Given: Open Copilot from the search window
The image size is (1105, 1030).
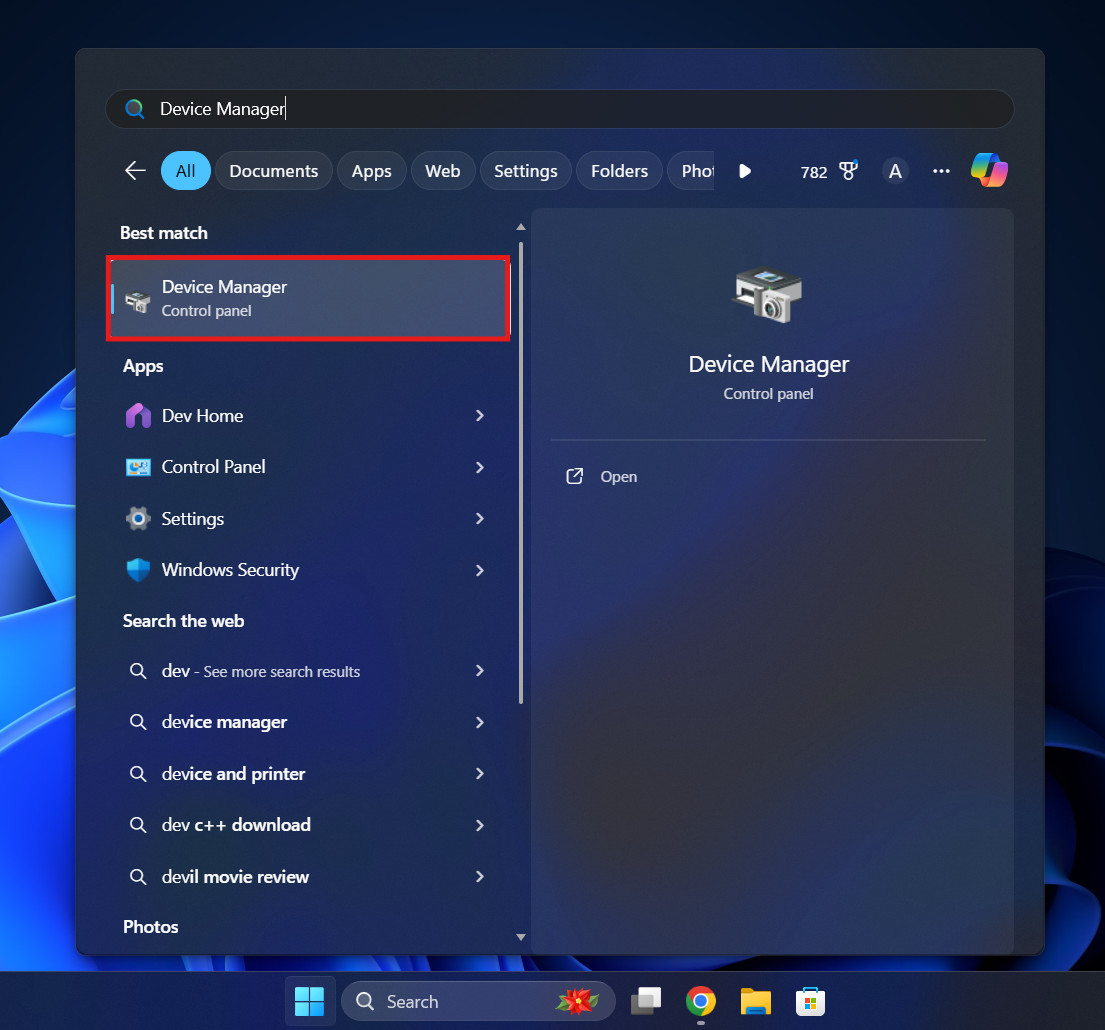Looking at the screenshot, I should tap(989, 170).
